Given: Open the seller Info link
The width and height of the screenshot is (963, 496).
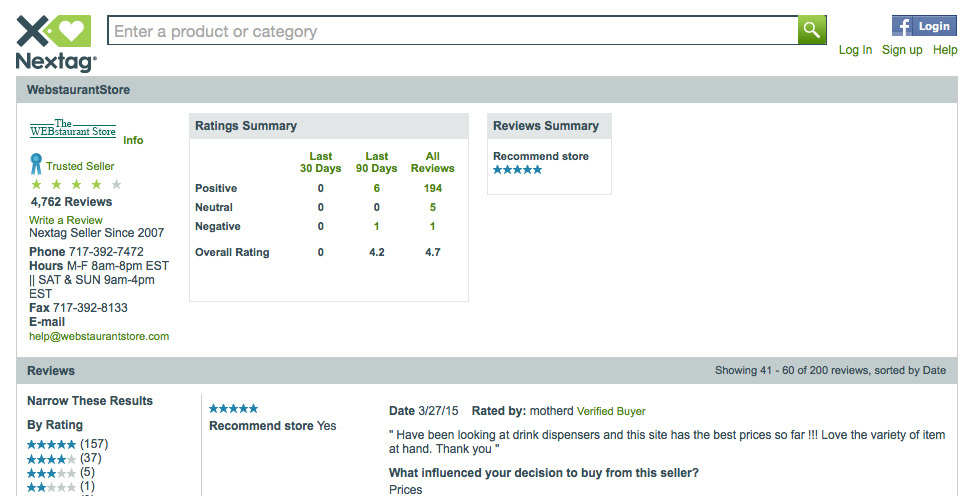Looking at the screenshot, I should [133, 140].
